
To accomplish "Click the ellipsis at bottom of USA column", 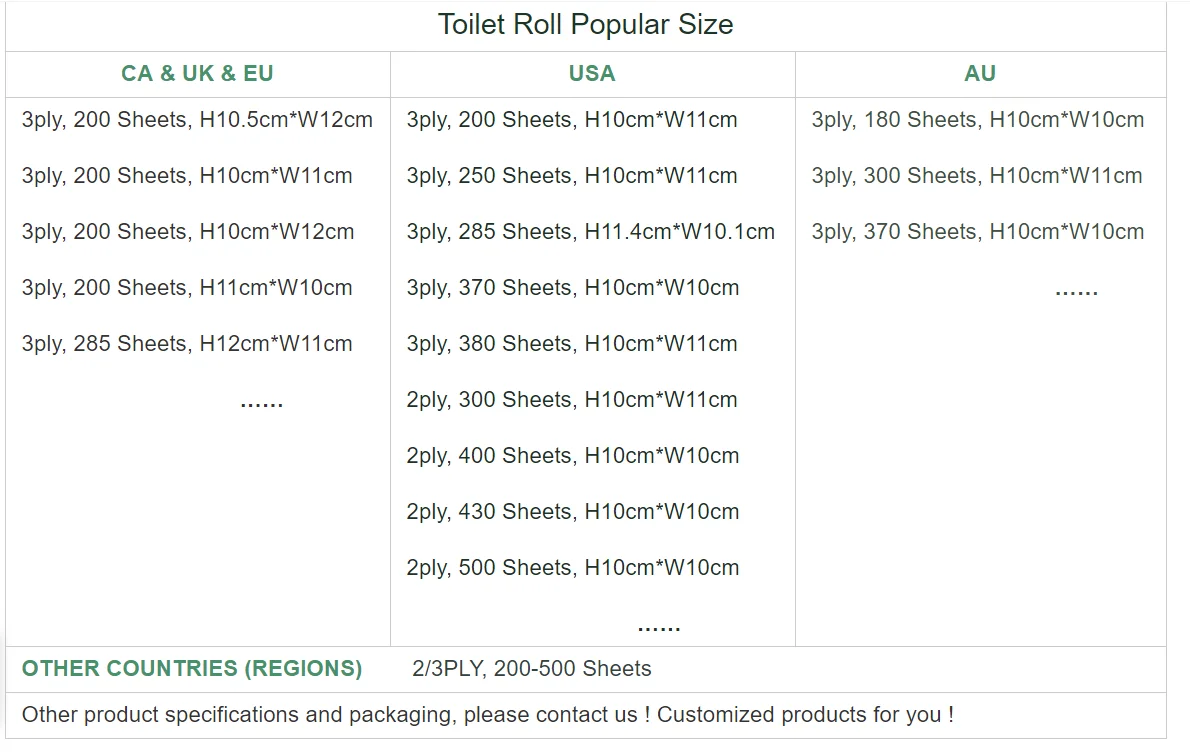I will coord(659,627).
